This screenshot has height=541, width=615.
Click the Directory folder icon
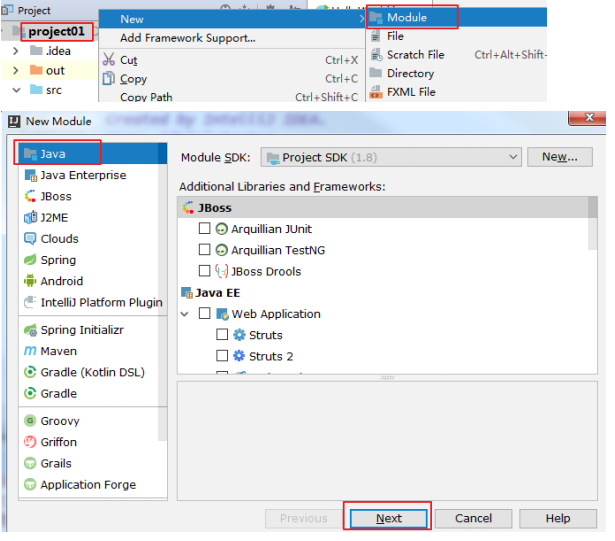click(376, 73)
